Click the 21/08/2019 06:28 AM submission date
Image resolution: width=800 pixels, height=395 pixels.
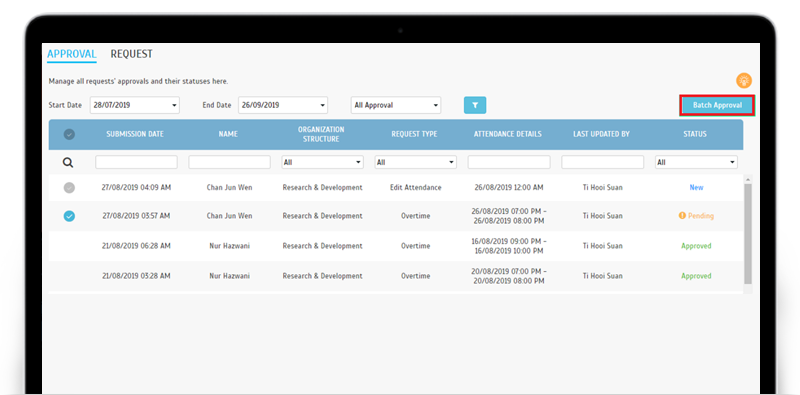(137, 246)
